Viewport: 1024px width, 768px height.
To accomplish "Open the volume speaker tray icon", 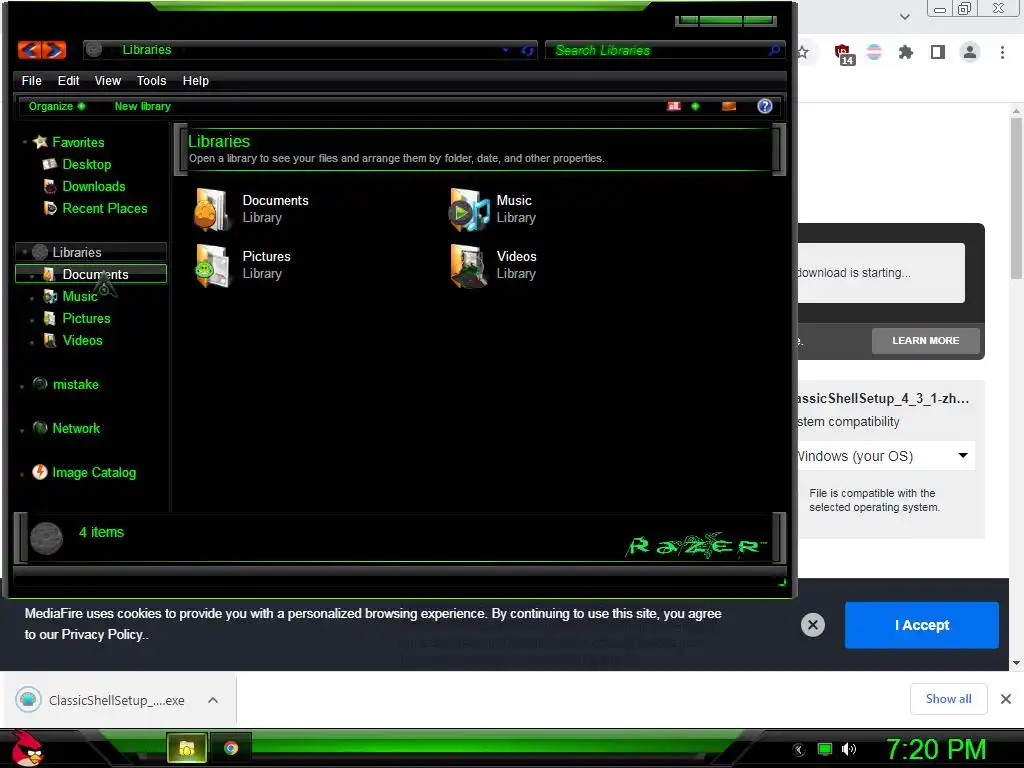I will coord(849,749).
